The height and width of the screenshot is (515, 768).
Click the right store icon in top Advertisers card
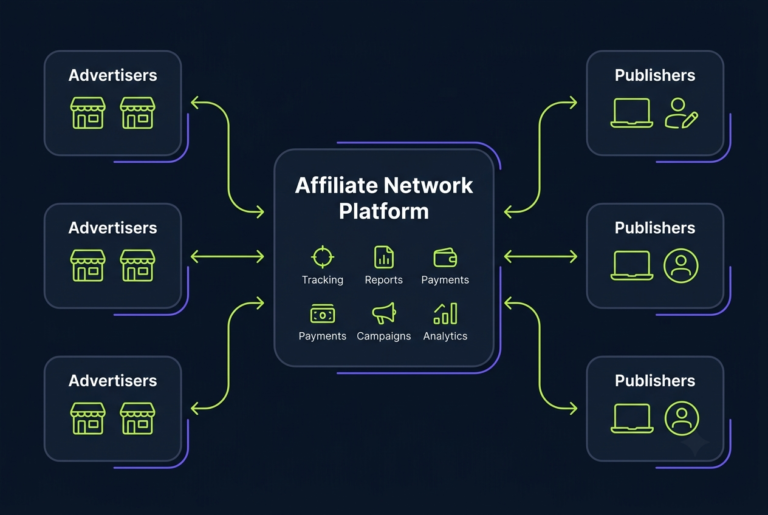(138, 113)
